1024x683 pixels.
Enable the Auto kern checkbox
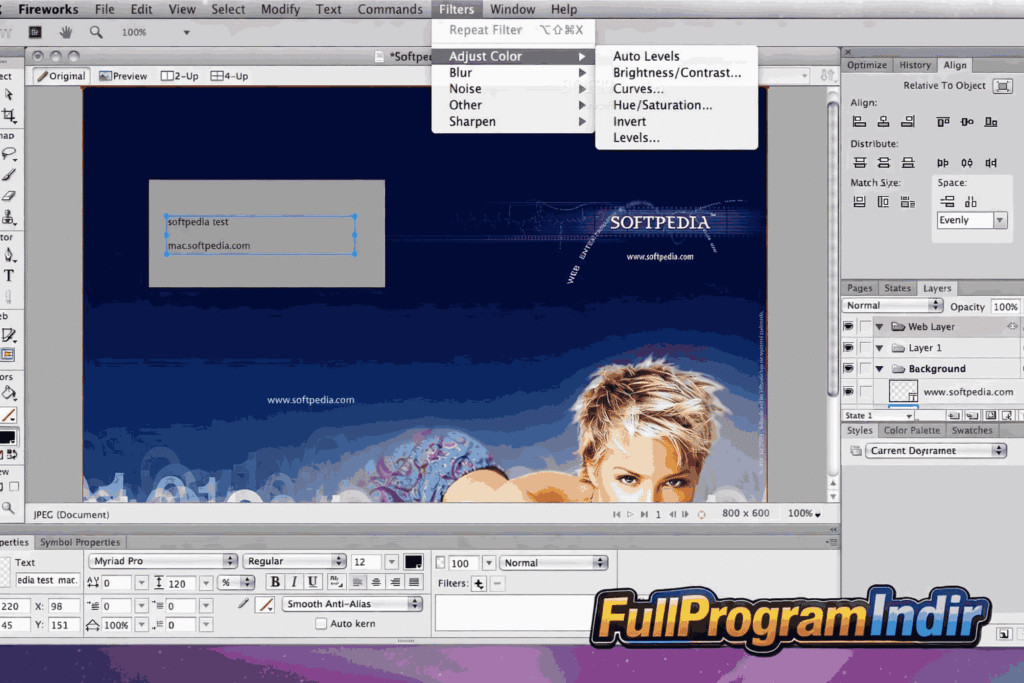point(321,623)
